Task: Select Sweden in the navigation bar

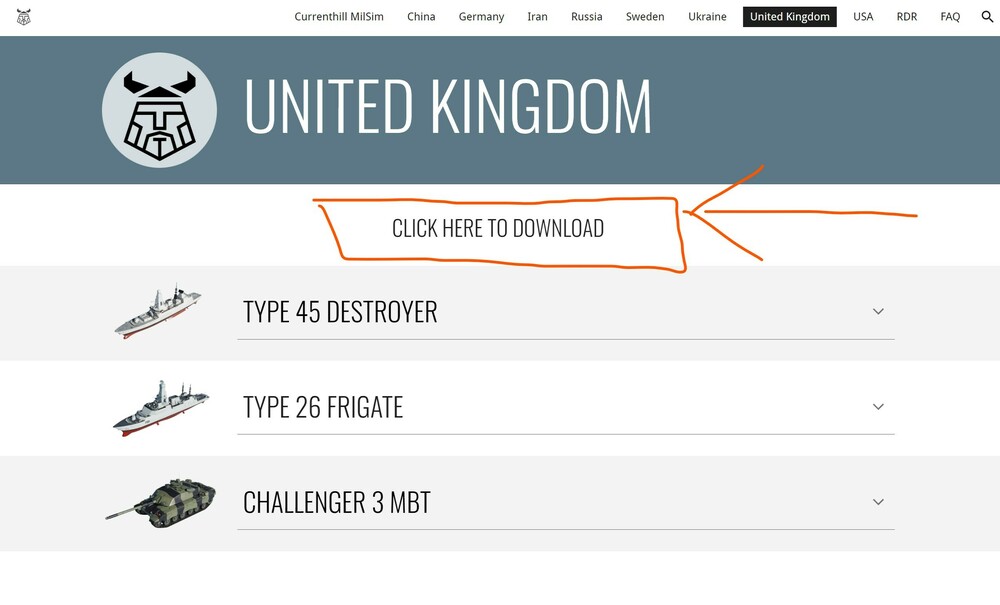Action: point(645,17)
